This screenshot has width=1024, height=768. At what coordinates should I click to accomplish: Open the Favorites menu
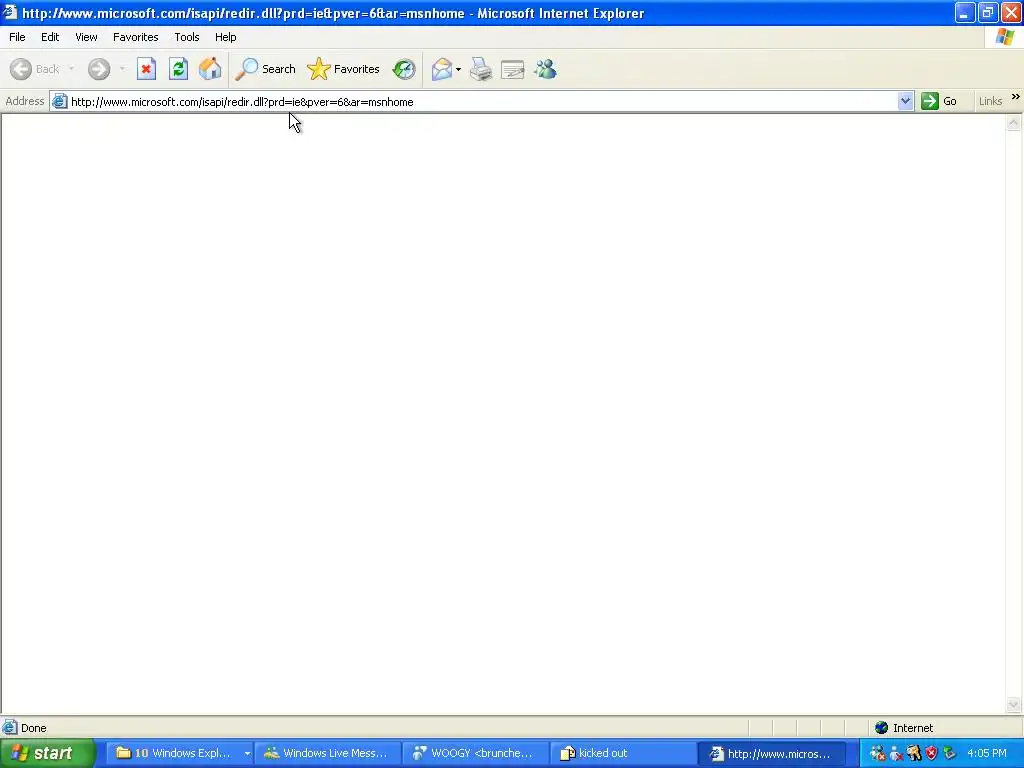(x=135, y=37)
